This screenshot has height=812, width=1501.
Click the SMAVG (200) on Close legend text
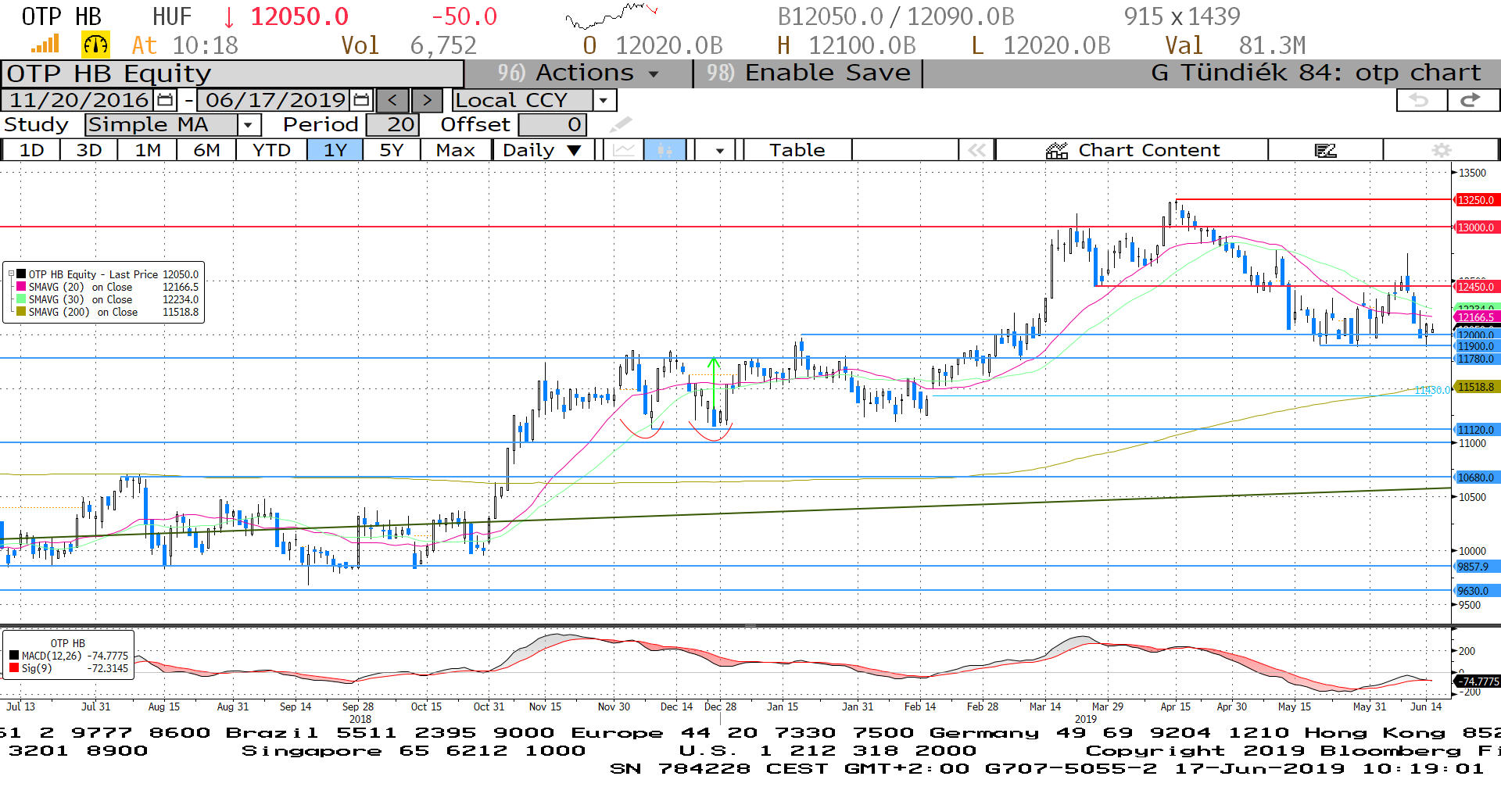click(x=83, y=312)
